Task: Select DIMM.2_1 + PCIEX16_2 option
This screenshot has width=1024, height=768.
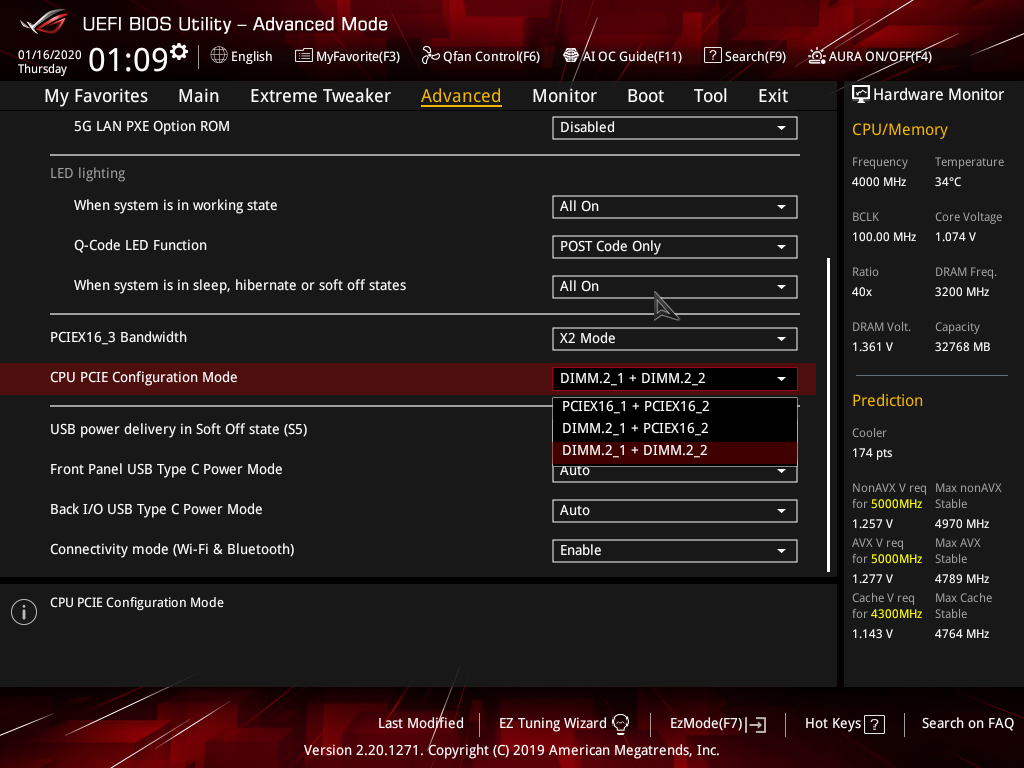Action: (675, 429)
